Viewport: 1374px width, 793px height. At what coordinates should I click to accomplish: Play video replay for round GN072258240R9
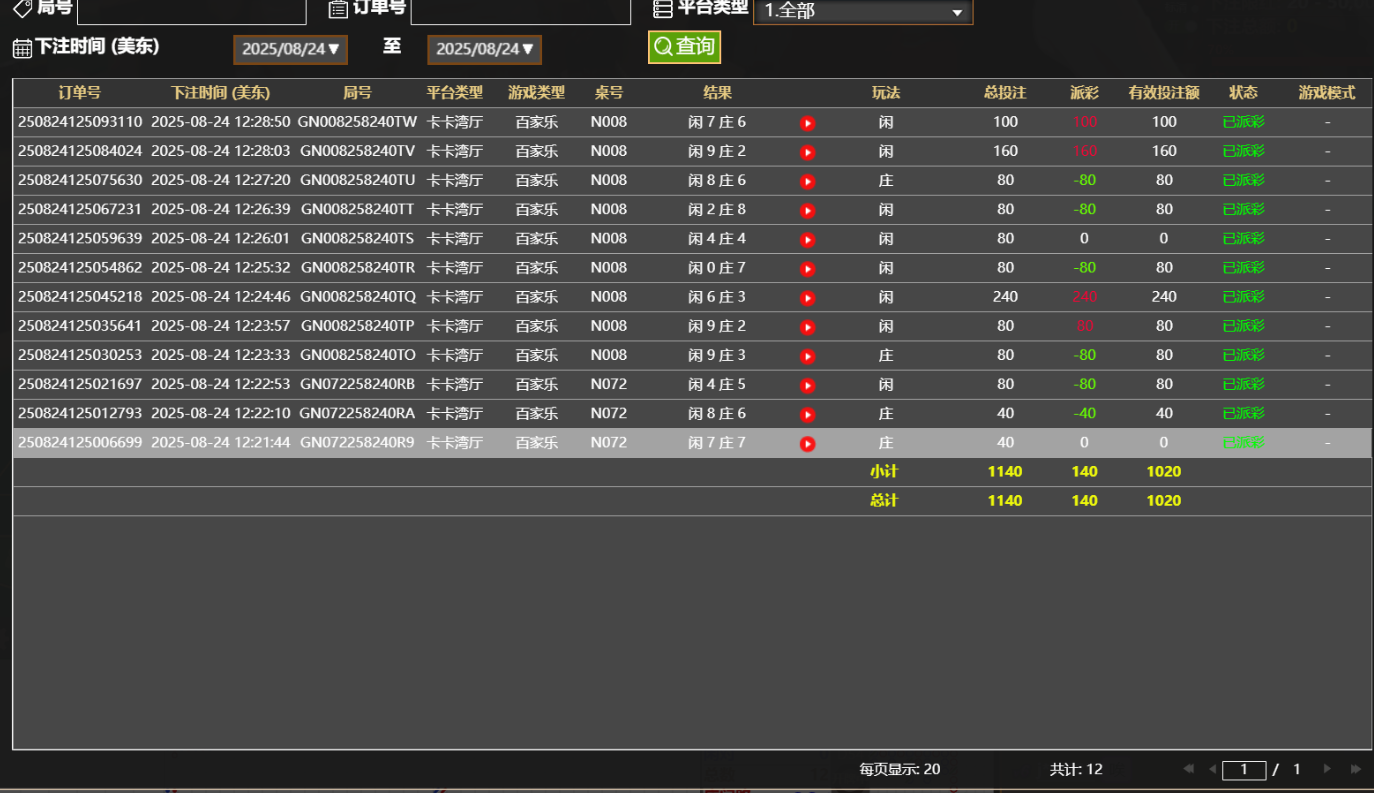click(808, 444)
